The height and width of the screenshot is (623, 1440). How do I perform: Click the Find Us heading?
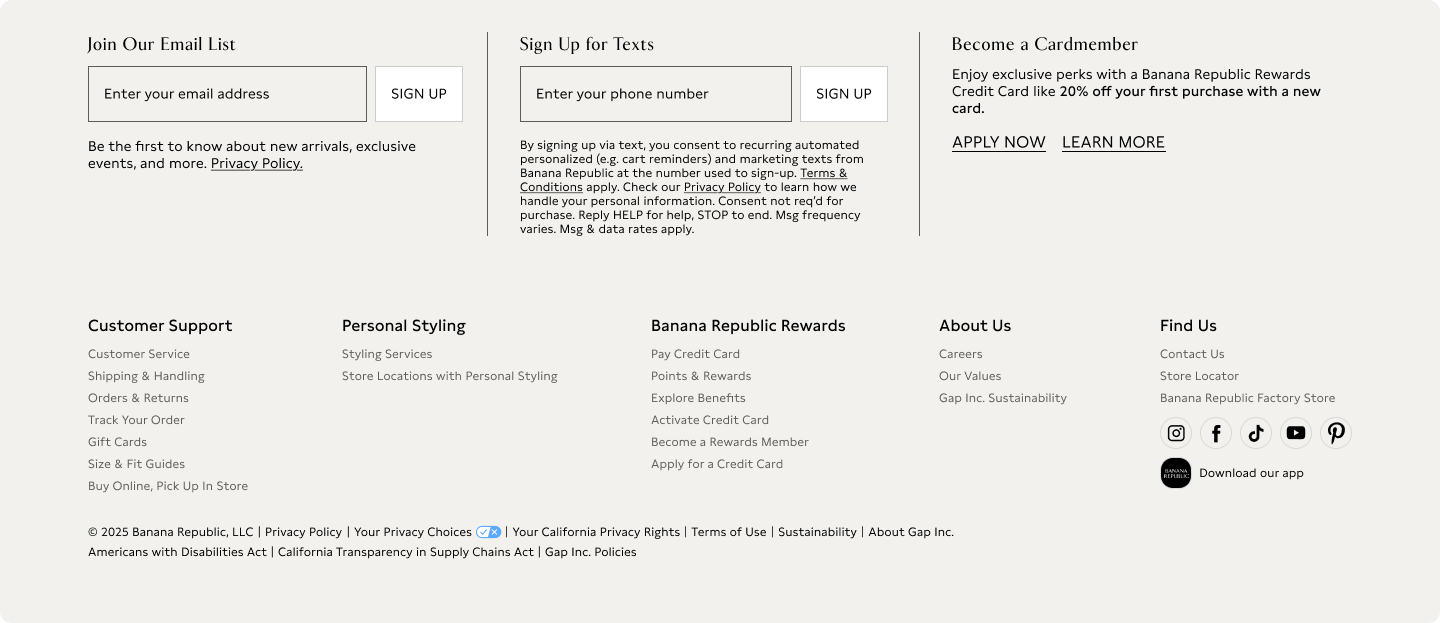pyautogui.click(x=1188, y=326)
